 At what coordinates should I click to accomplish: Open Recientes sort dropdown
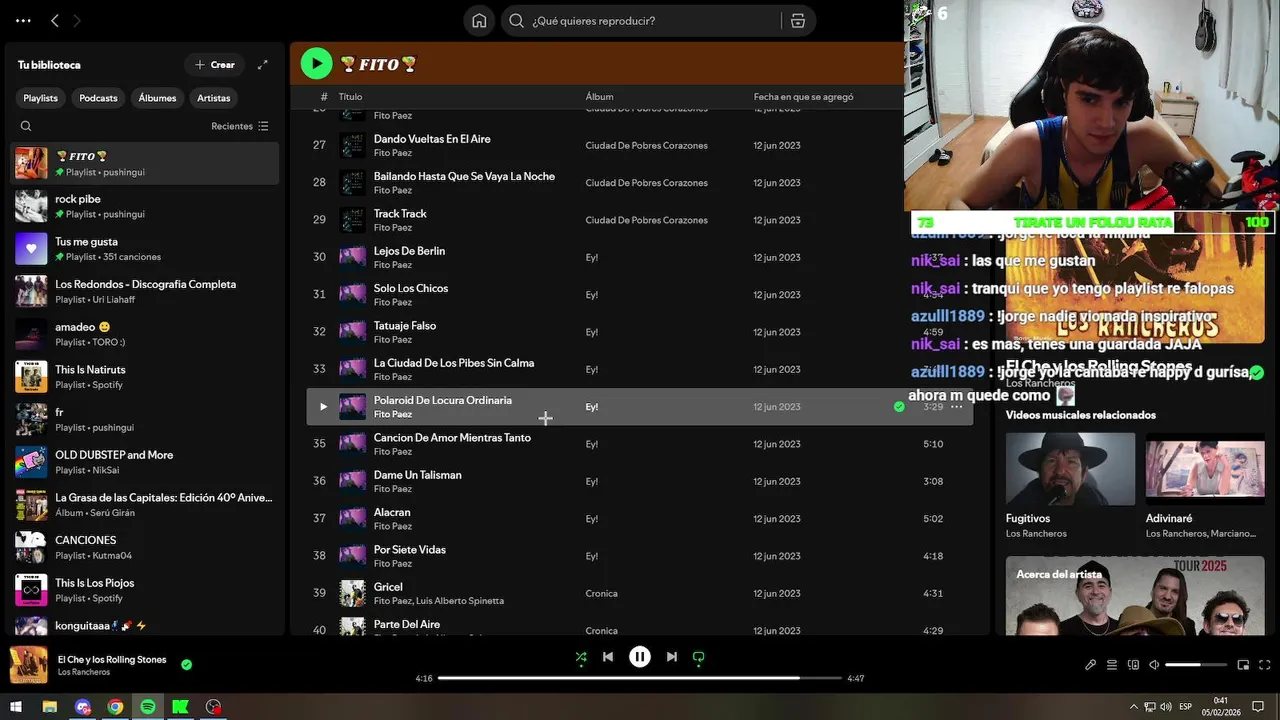(x=240, y=126)
